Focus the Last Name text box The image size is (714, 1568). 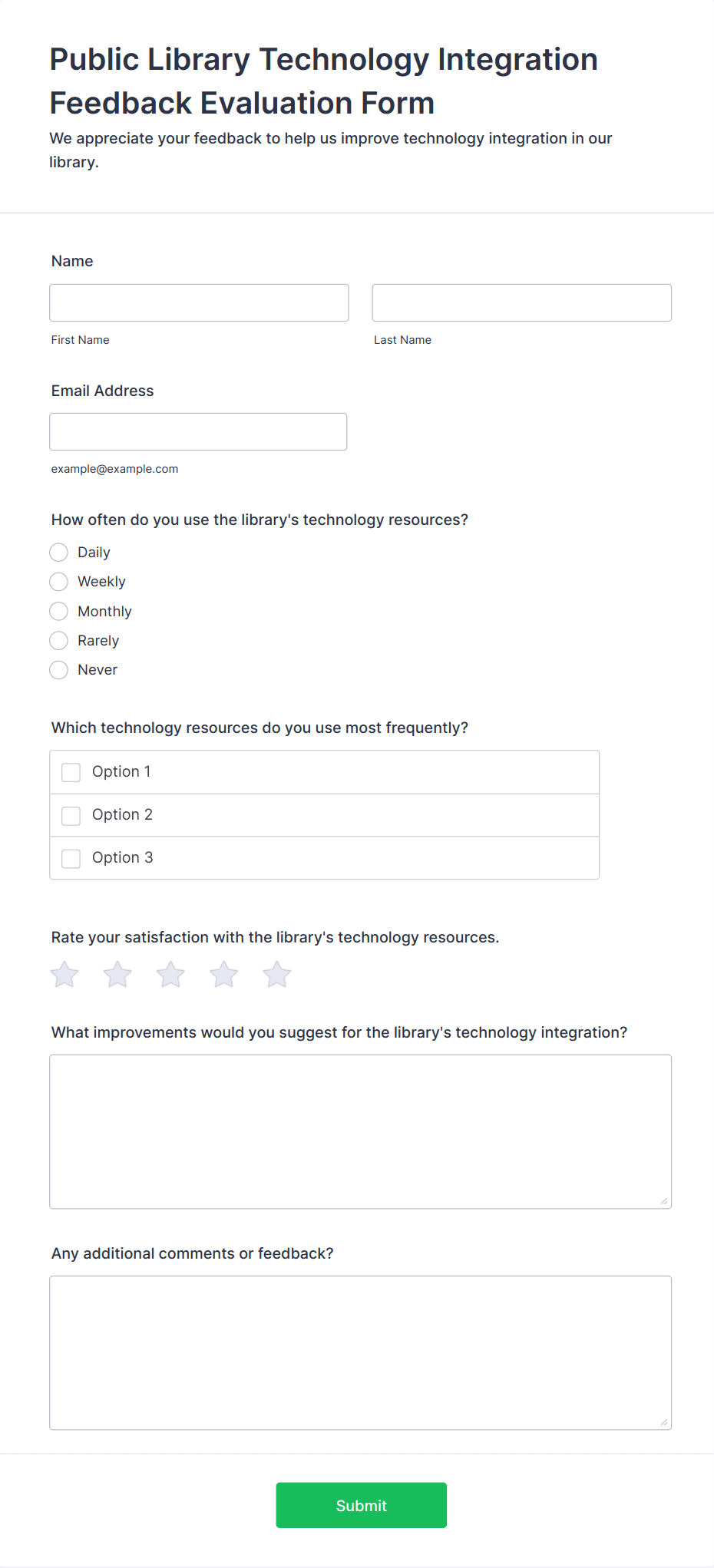[522, 302]
